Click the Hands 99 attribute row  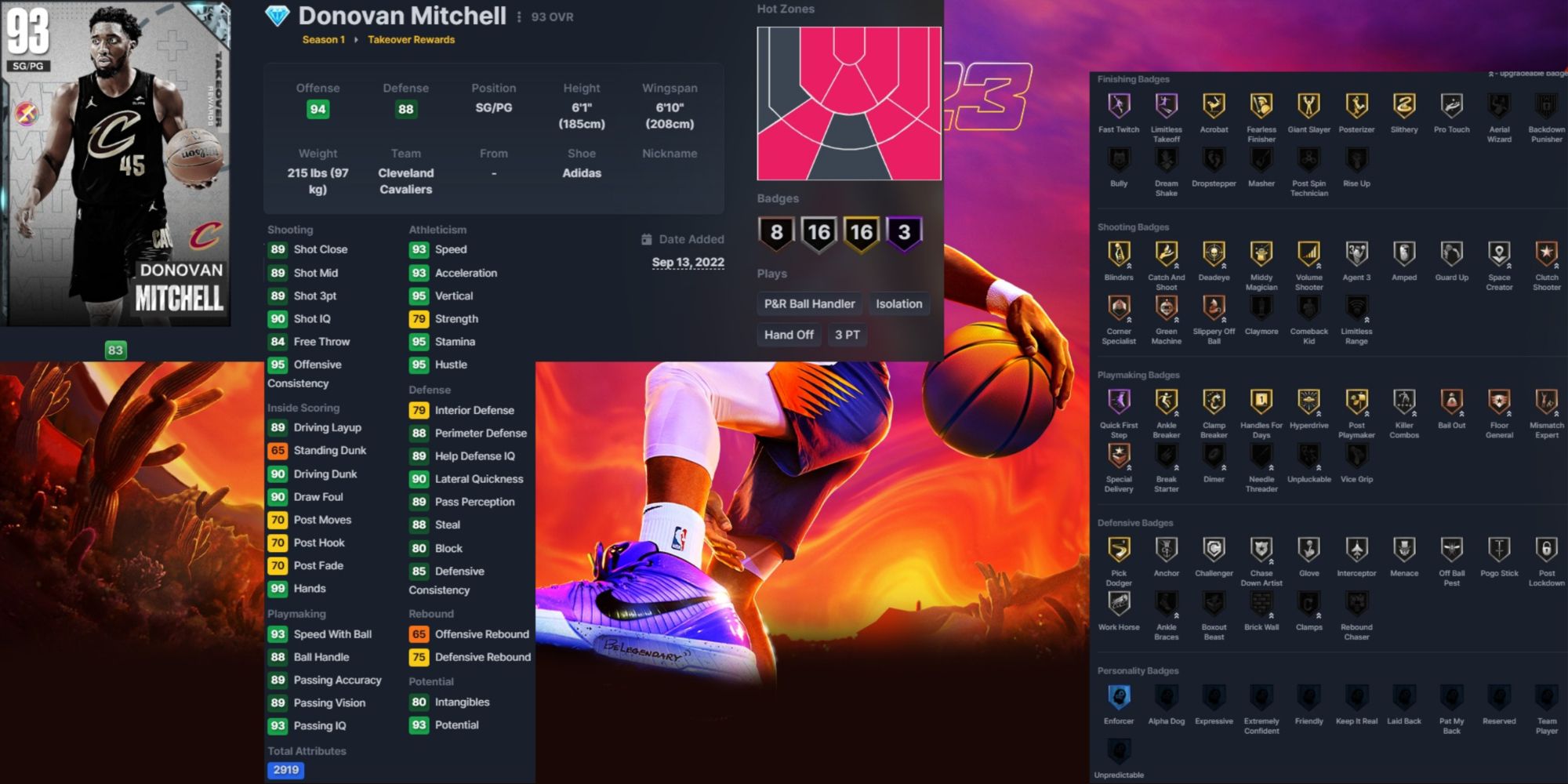coord(297,589)
